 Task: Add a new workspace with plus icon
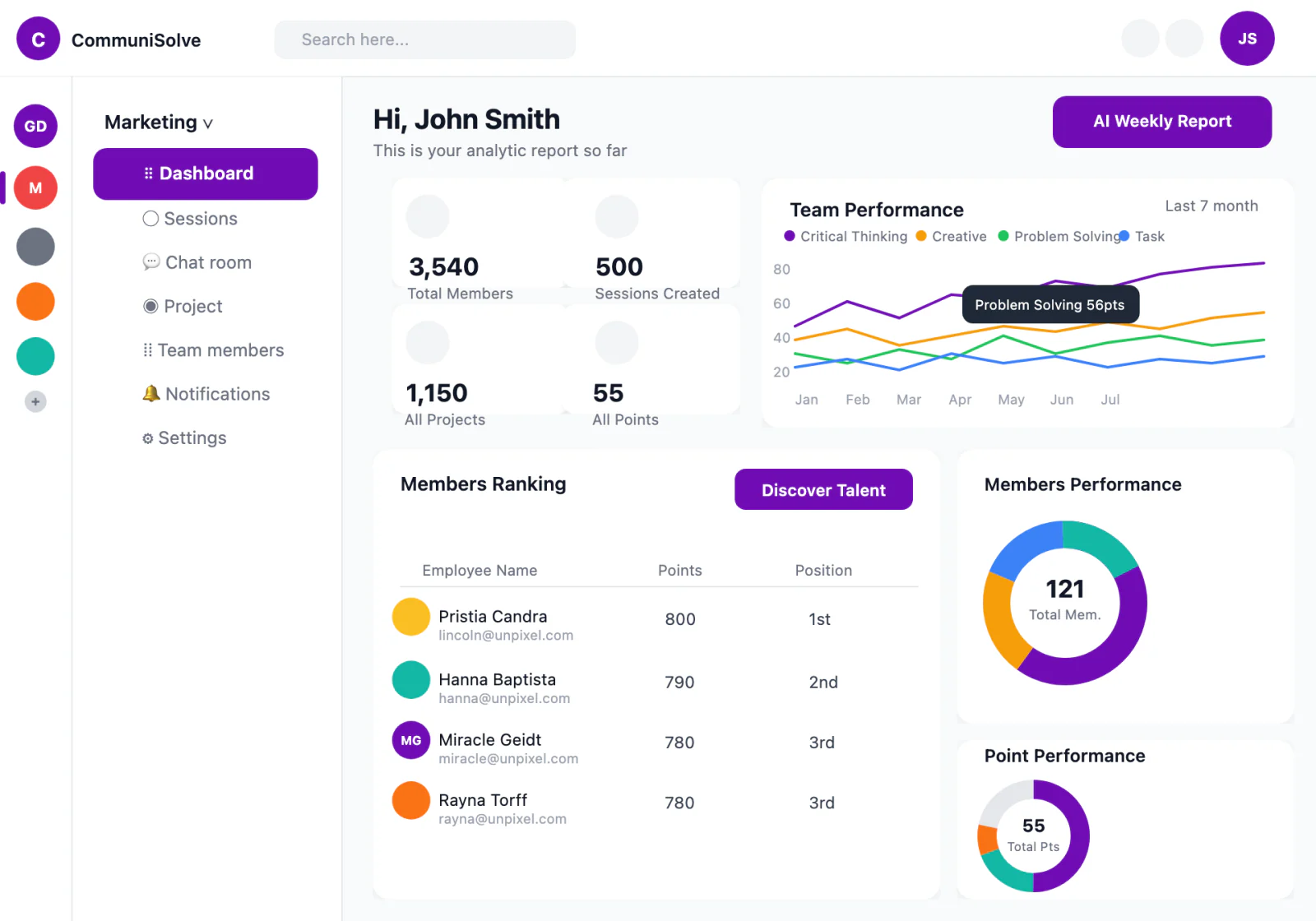pos(35,402)
